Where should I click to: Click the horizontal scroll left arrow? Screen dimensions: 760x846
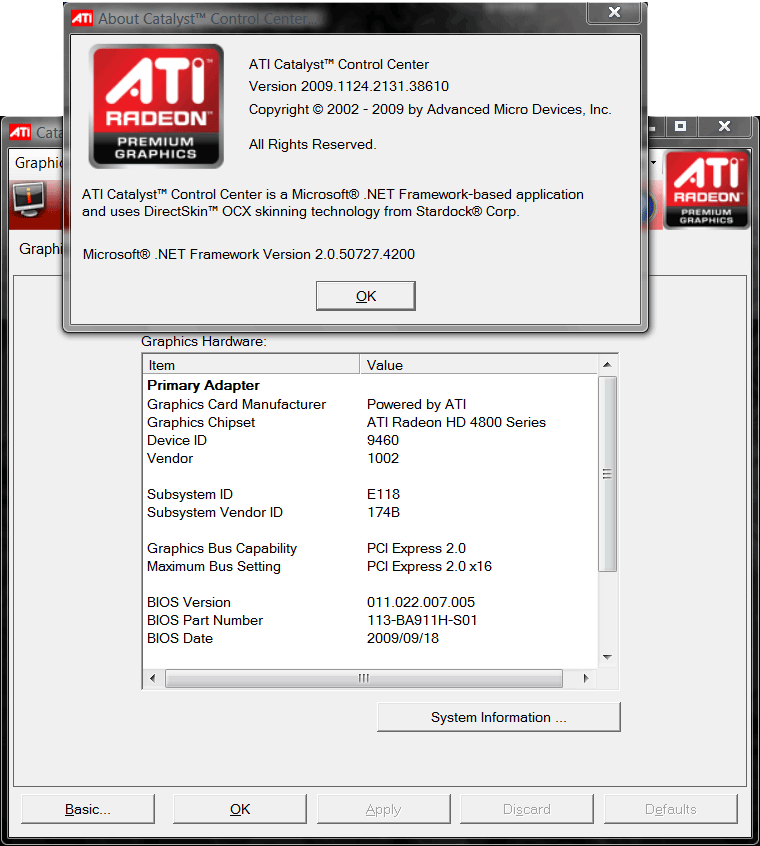(x=153, y=678)
